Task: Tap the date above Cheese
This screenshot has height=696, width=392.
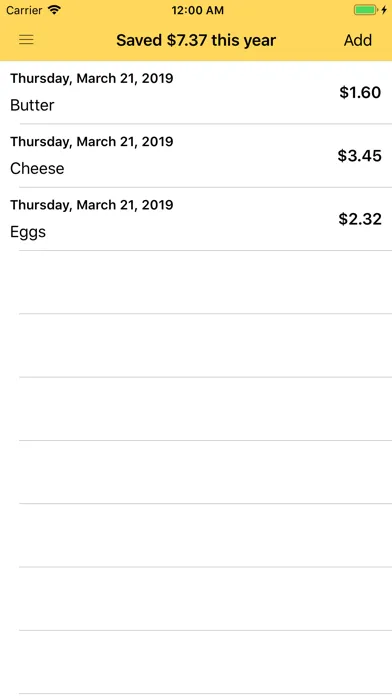Action: click(92, 142)
